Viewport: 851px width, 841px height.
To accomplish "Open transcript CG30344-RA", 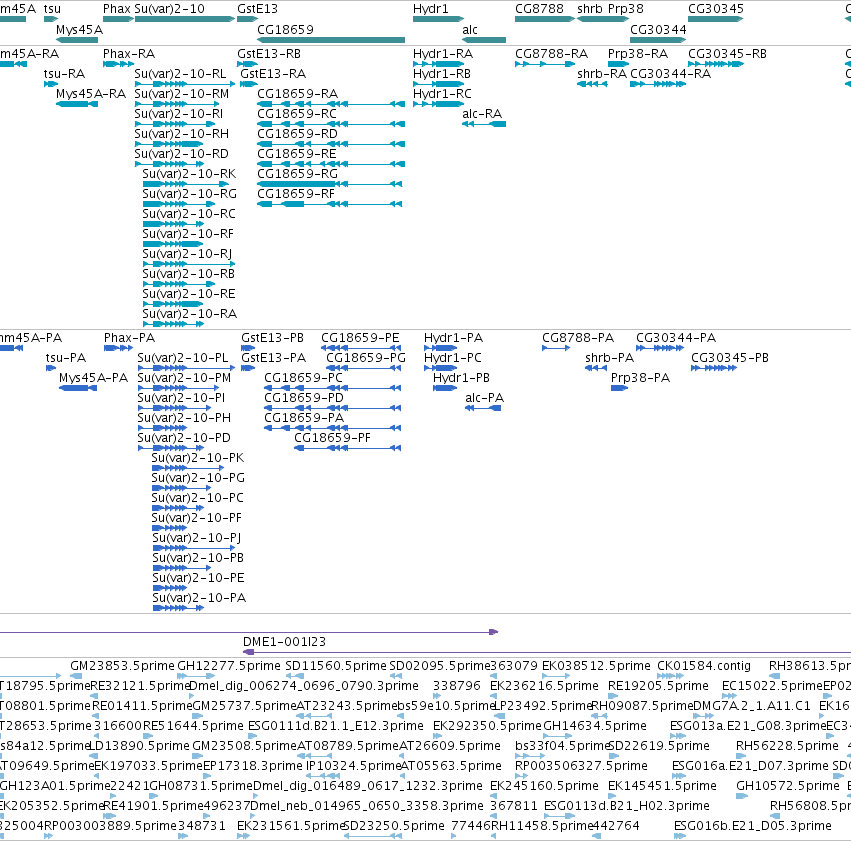I will [670, 74].
